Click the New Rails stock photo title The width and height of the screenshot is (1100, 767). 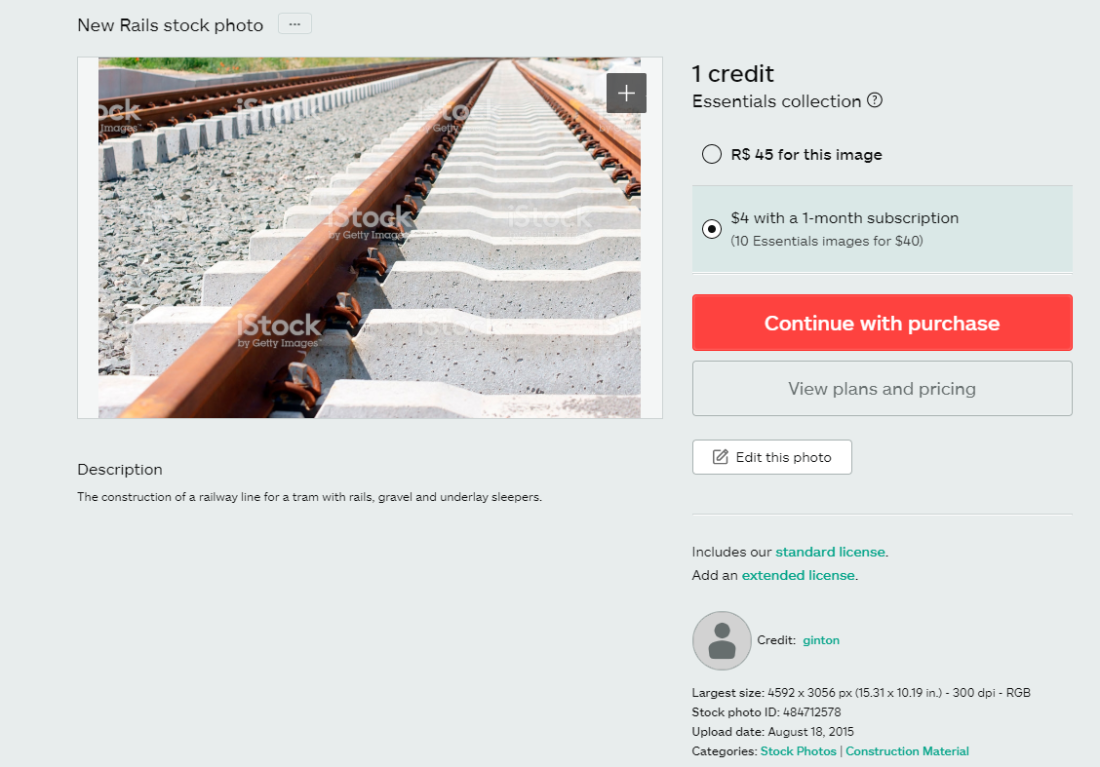tap(170, 25)
